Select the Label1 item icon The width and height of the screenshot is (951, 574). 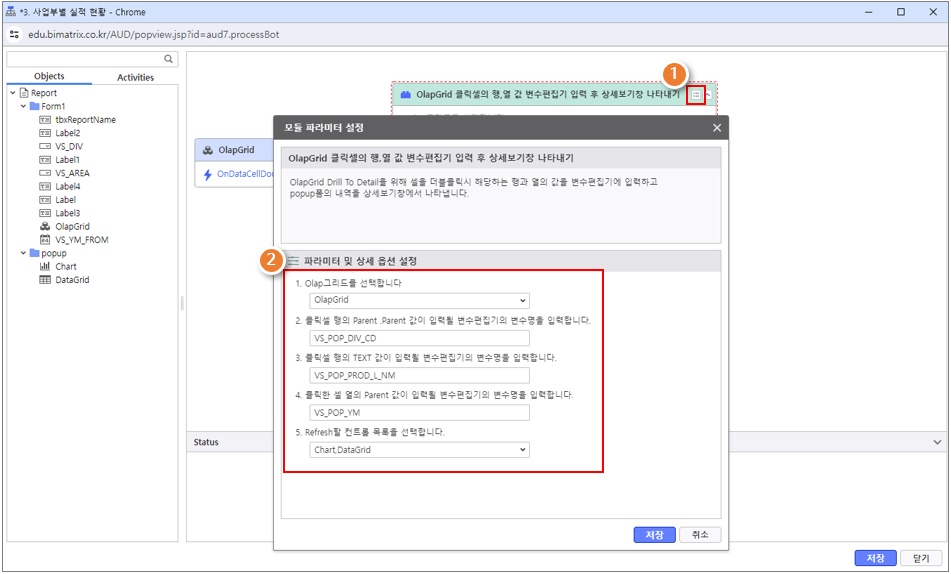coord(45,160)
